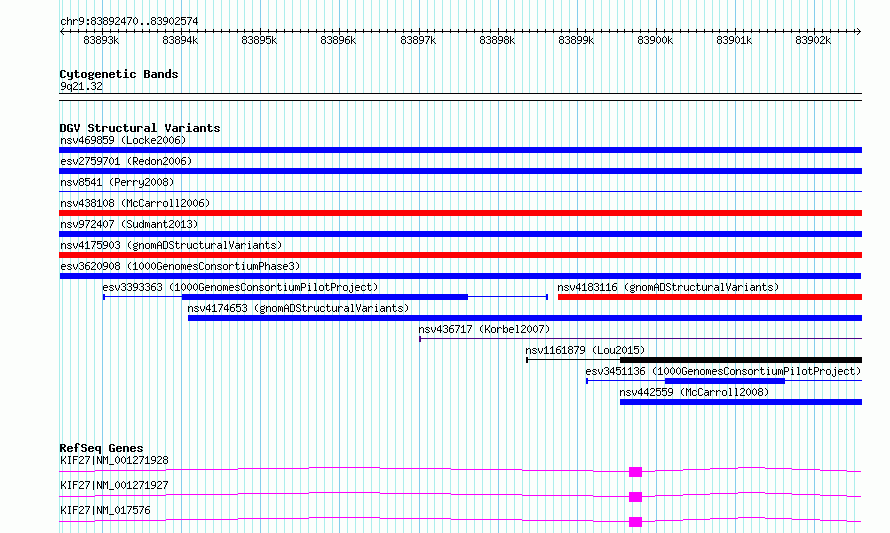Select the esv2759701 (Redon2006) variant bar
This screenshot has height=533, width=890.
pos(460,171)
